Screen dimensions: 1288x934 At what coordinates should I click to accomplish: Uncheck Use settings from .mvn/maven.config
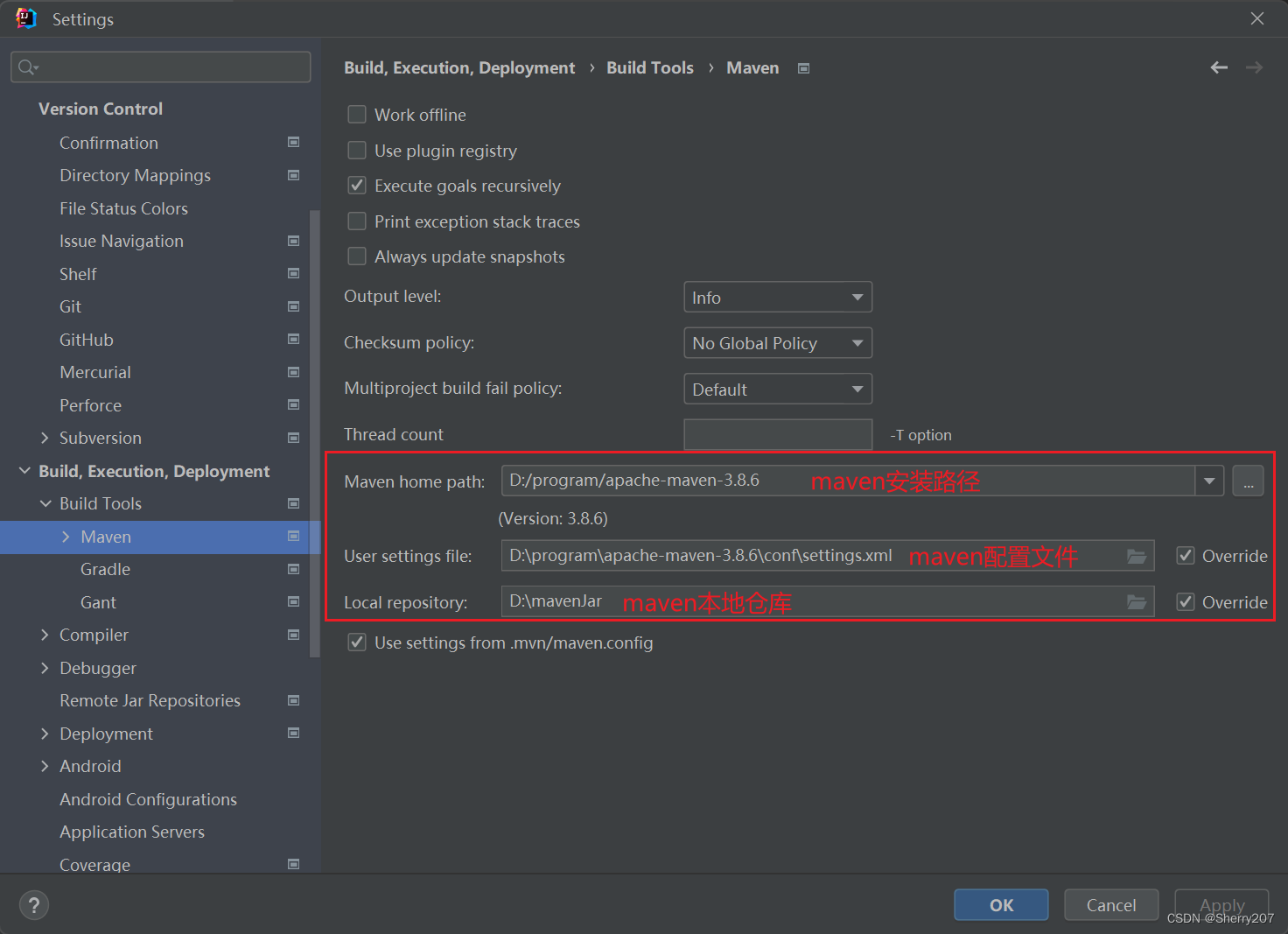tap(357, 643)
